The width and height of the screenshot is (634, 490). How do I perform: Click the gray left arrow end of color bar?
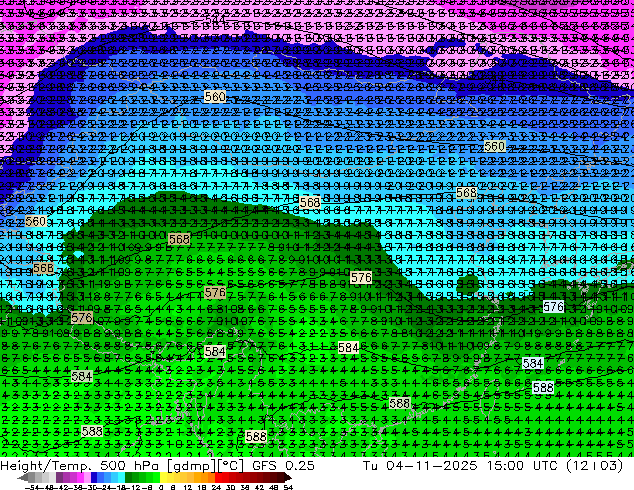[x=23, y=477]
